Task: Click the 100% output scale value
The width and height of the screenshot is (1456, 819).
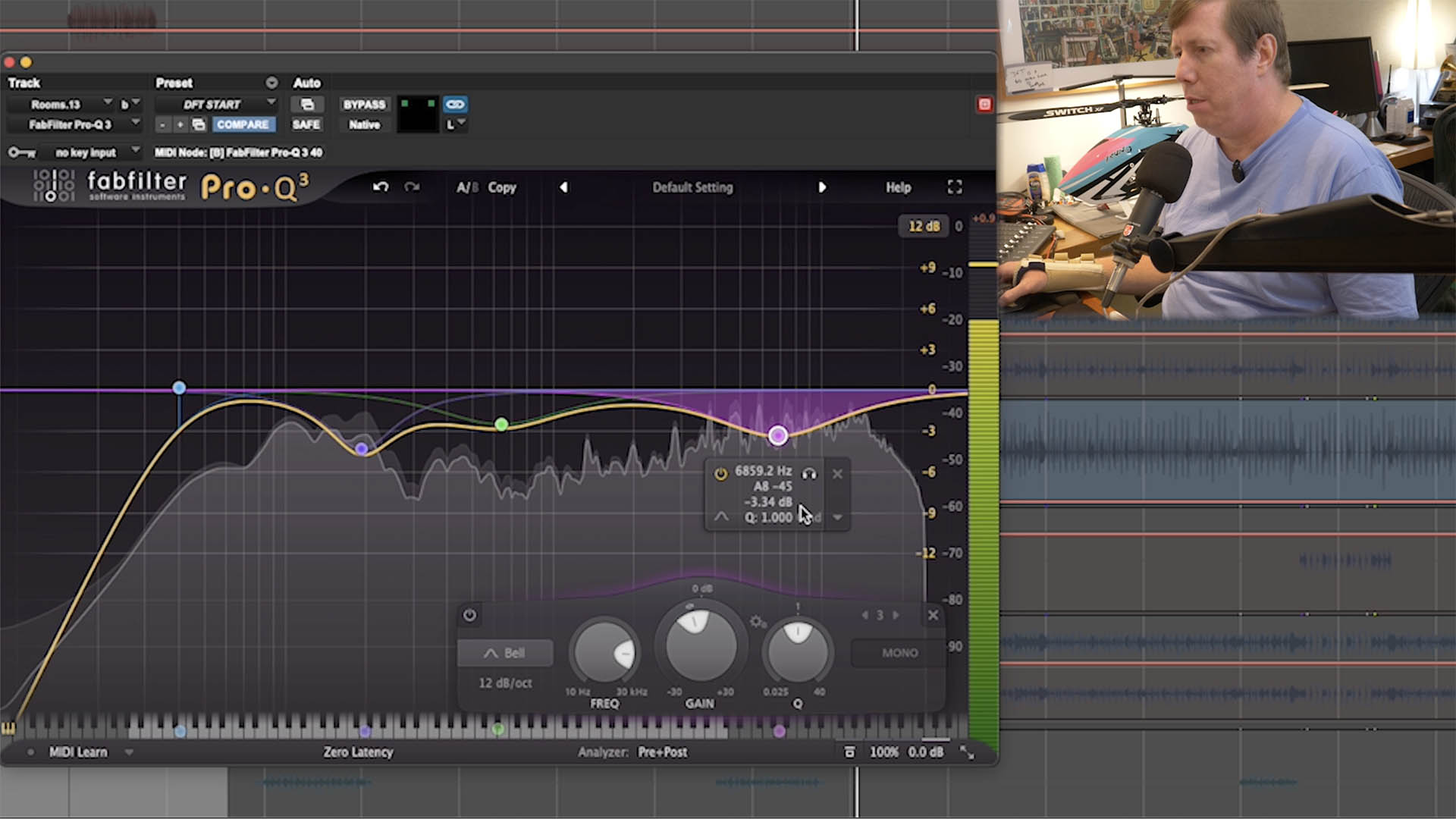Action: (883, 752)
